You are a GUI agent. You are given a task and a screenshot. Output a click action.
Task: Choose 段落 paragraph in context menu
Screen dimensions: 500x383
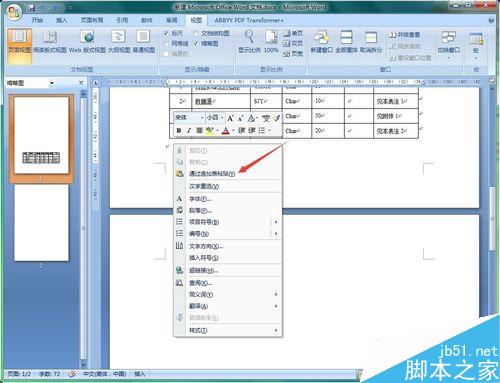pyautogui.click(x=228, y=211)
